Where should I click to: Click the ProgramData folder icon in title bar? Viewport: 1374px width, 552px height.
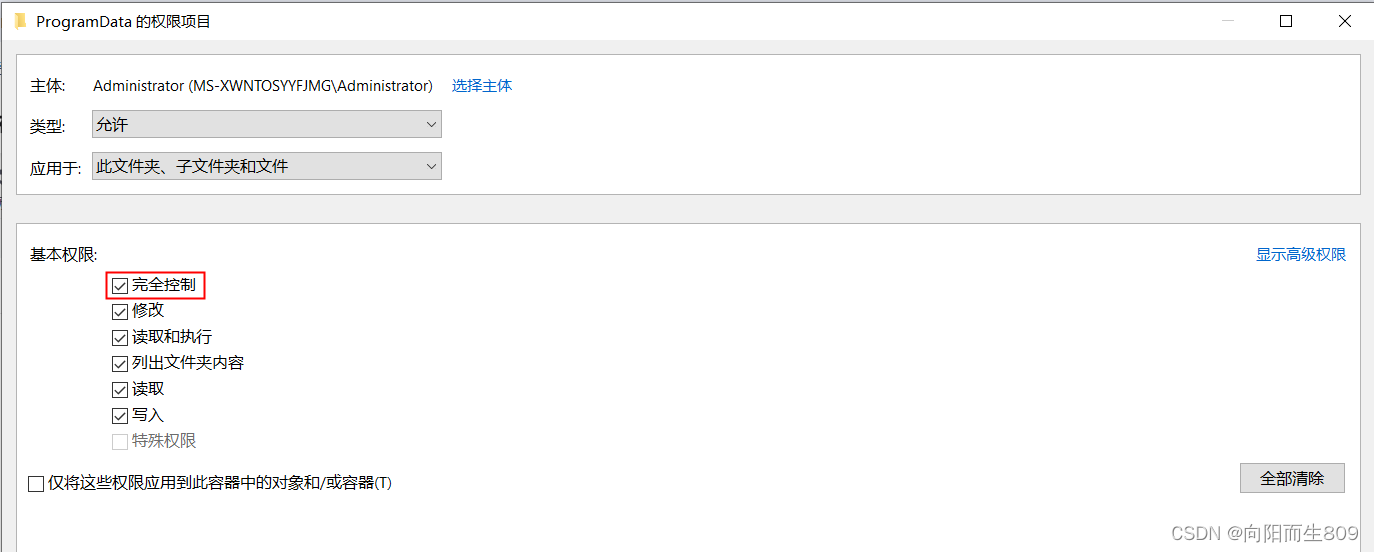[20, 21]
